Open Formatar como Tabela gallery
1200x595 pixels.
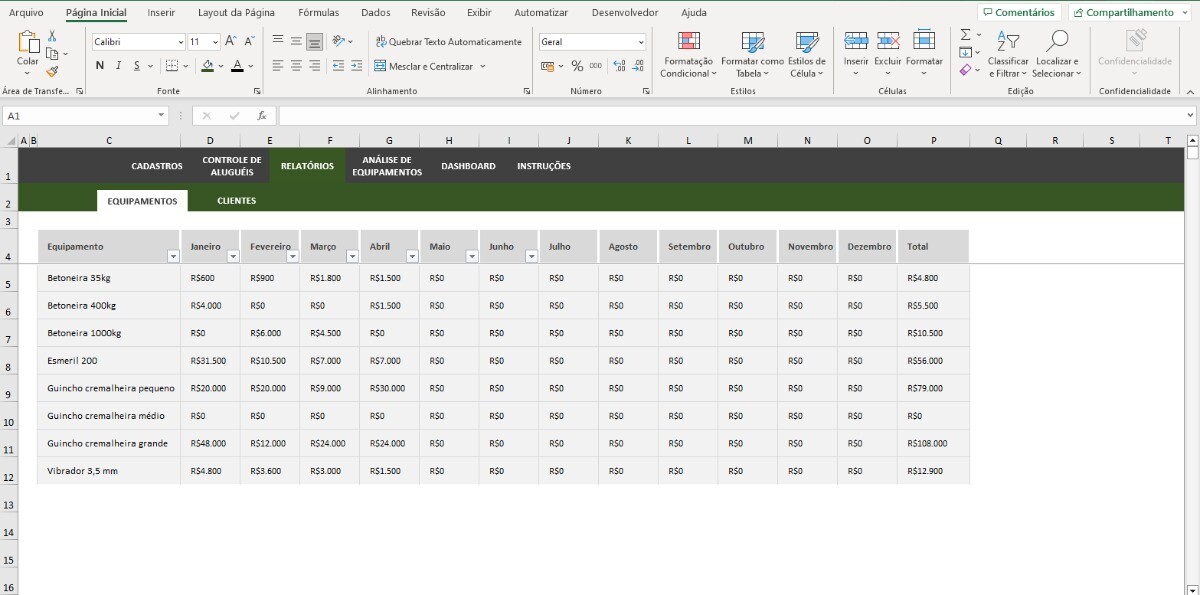tap(752, 42)
